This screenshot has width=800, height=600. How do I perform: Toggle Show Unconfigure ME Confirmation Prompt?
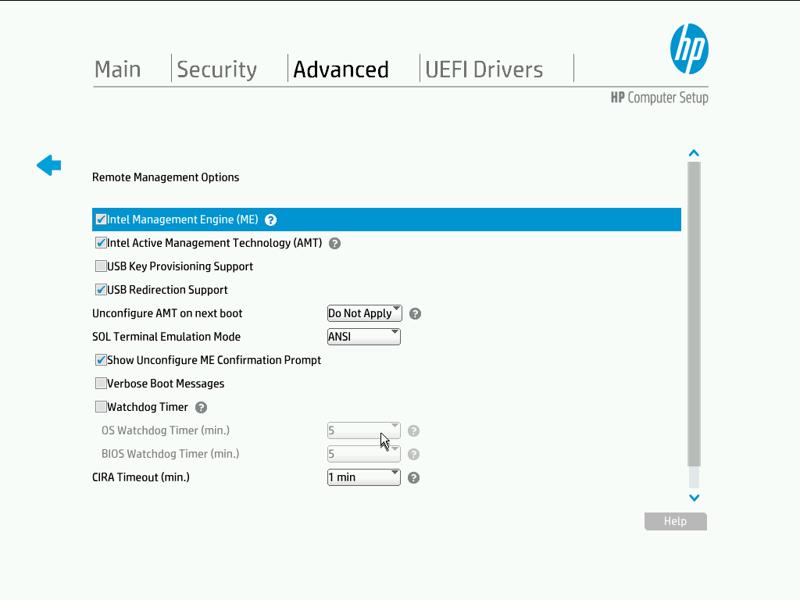[101, 360]
